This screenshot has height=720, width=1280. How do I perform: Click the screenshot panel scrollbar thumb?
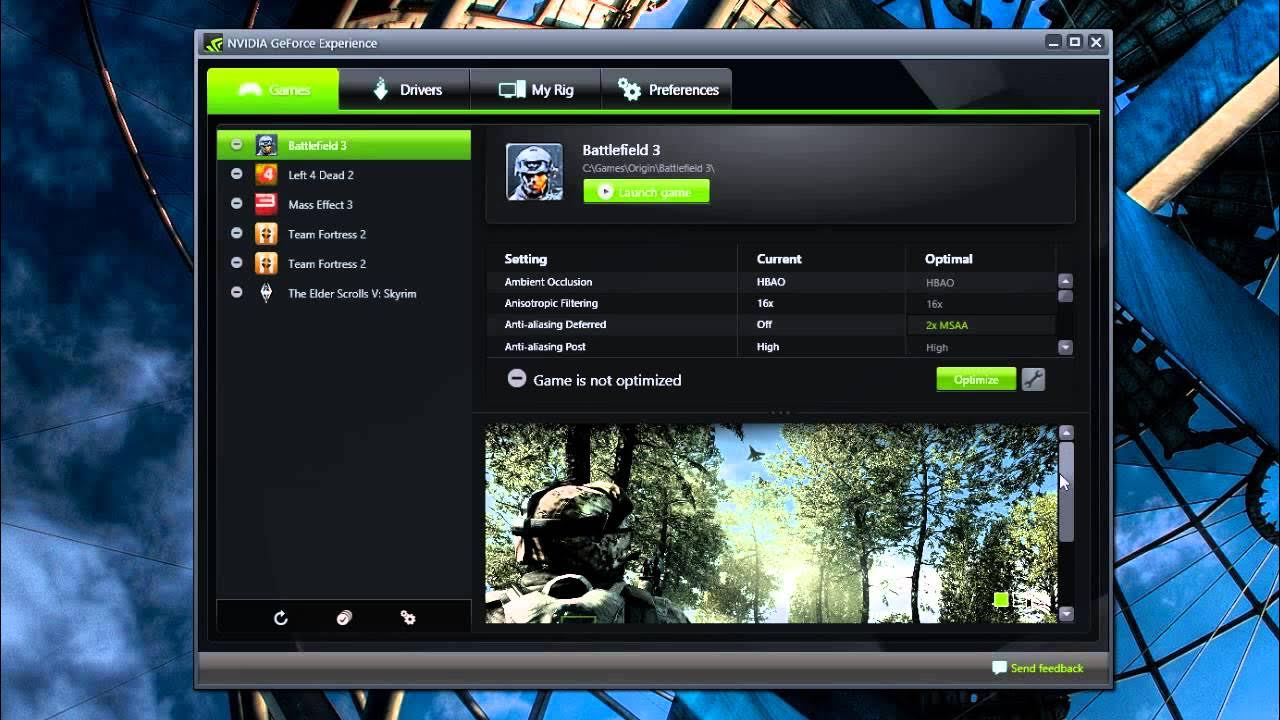(x=1066, y=491)
